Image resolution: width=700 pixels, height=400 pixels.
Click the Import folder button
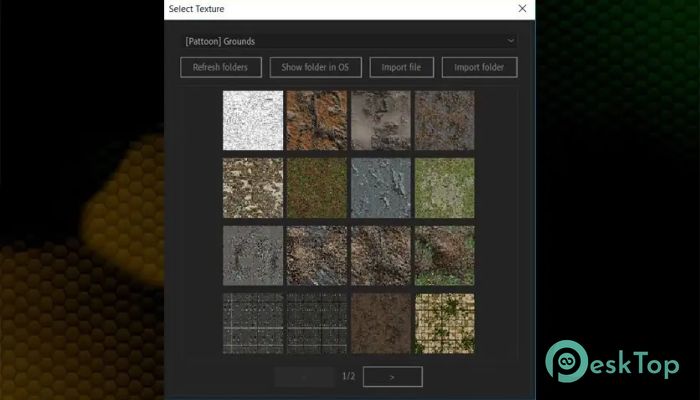click(479, 67)
